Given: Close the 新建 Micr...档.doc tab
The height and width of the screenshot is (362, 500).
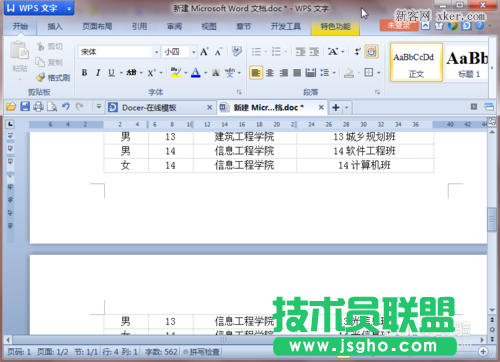Looking at the screenshot, I should (321, 107).
